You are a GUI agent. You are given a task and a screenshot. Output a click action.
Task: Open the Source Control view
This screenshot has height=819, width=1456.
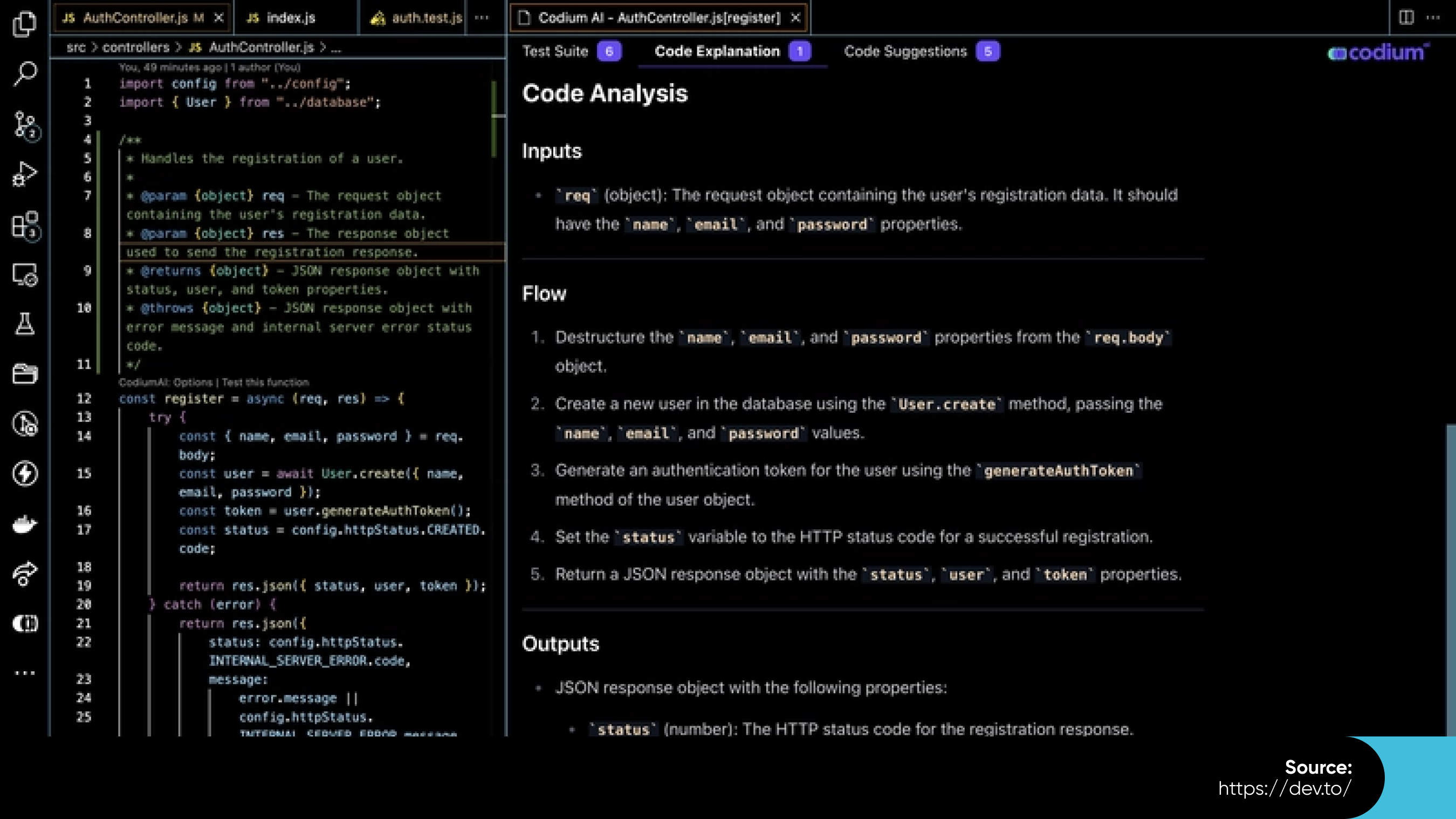coord(25,125)
